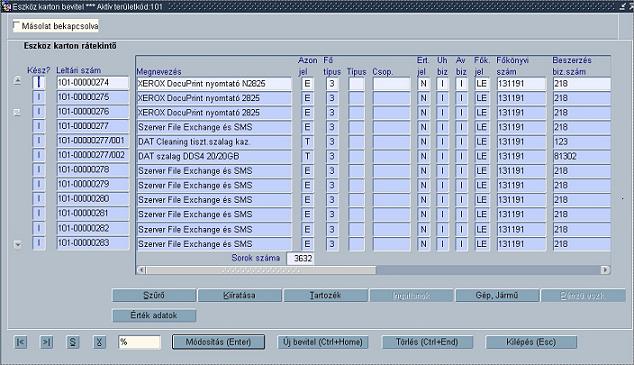Click the % search input field
The image size is (634, 365).
coord(139,342)
